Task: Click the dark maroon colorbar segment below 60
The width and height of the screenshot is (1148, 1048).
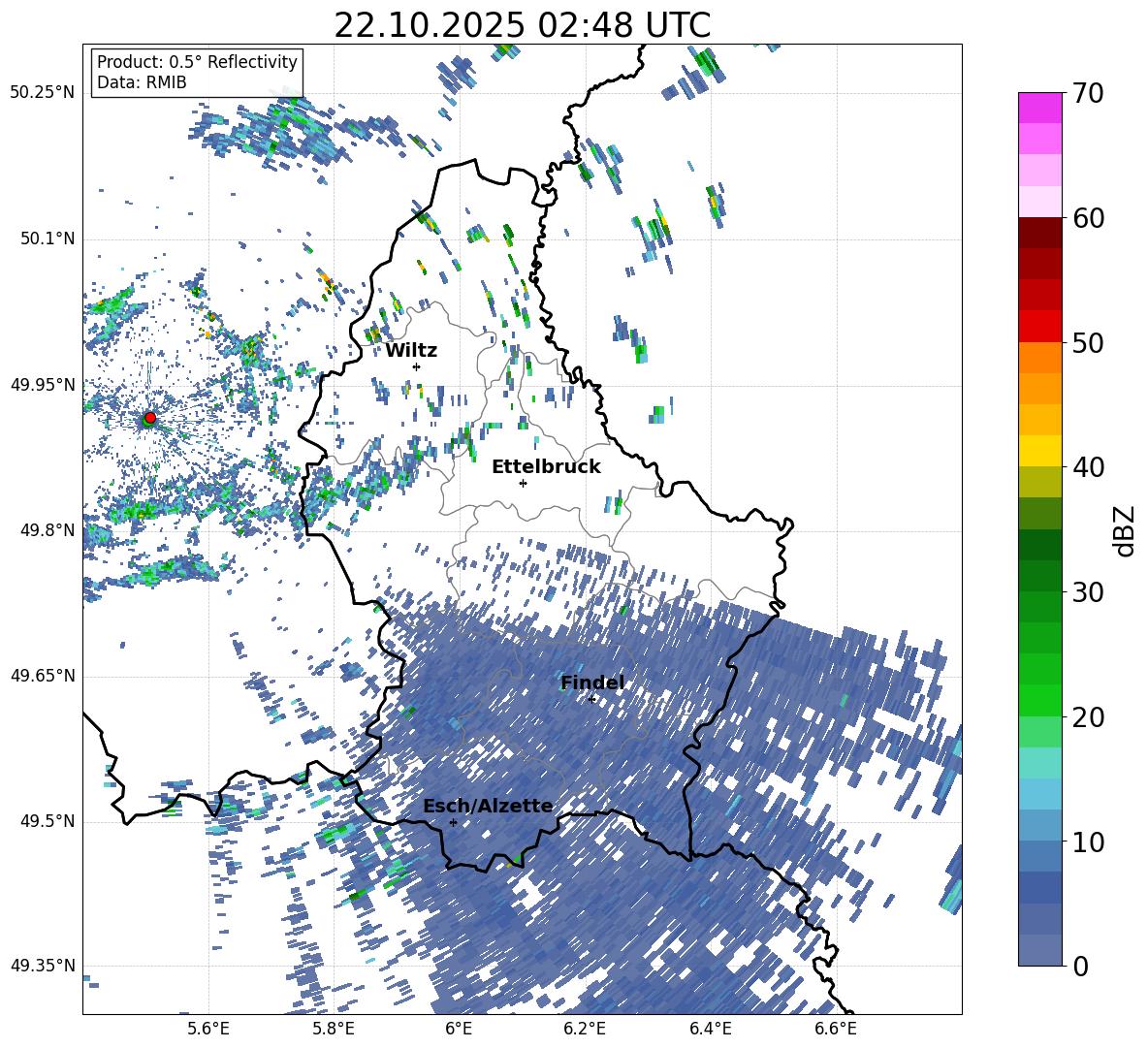Action: pyautogui.click(x=1039, y=233)
